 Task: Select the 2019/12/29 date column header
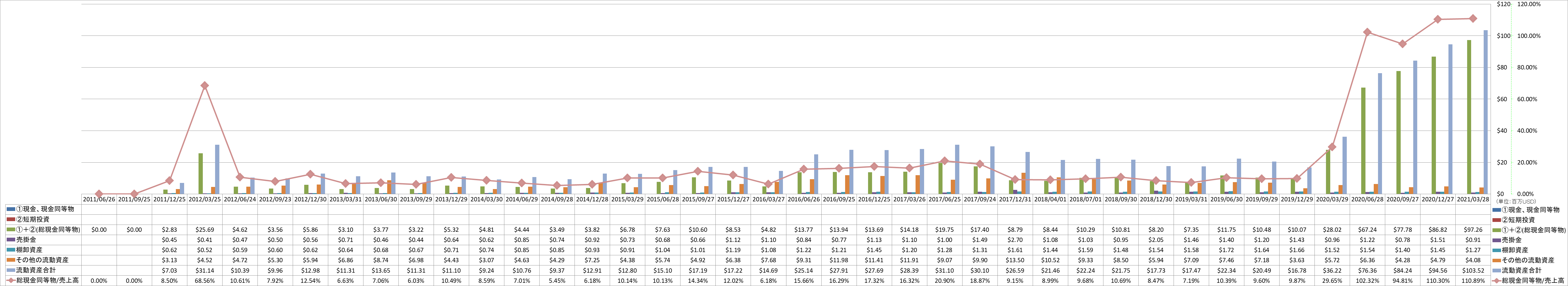click(x=1297, y=199)
